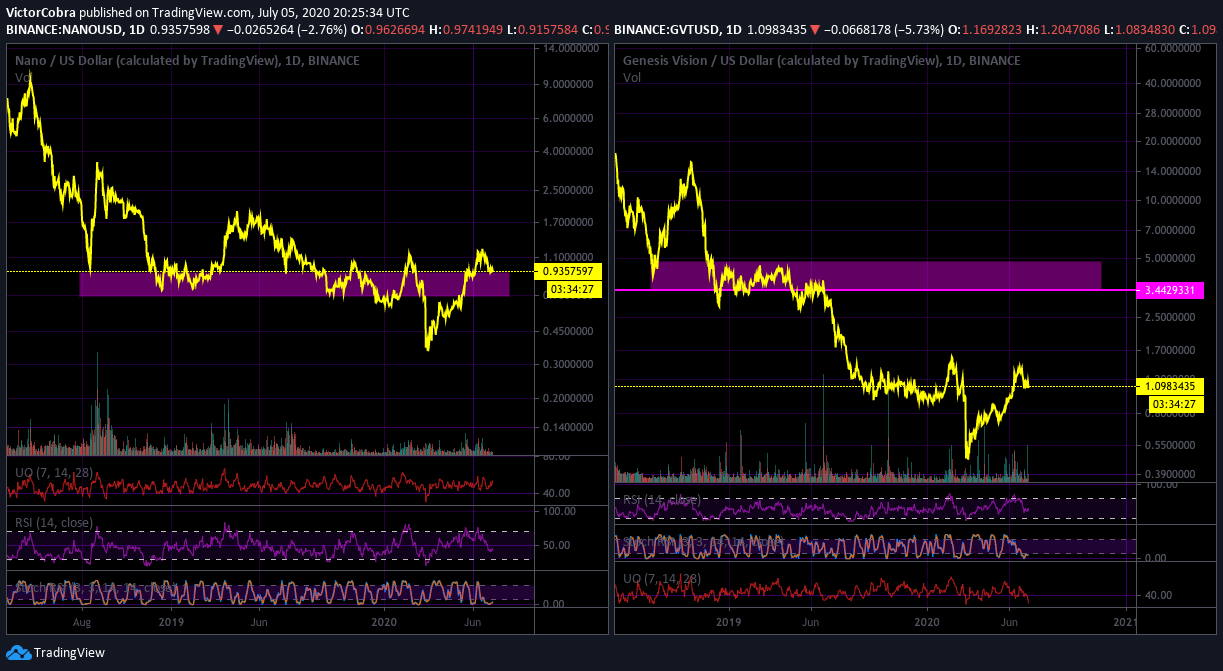Click the 2019 label on GVT time axis
The width and height of the screenshot is (1223, 671).
coord(729,621)
